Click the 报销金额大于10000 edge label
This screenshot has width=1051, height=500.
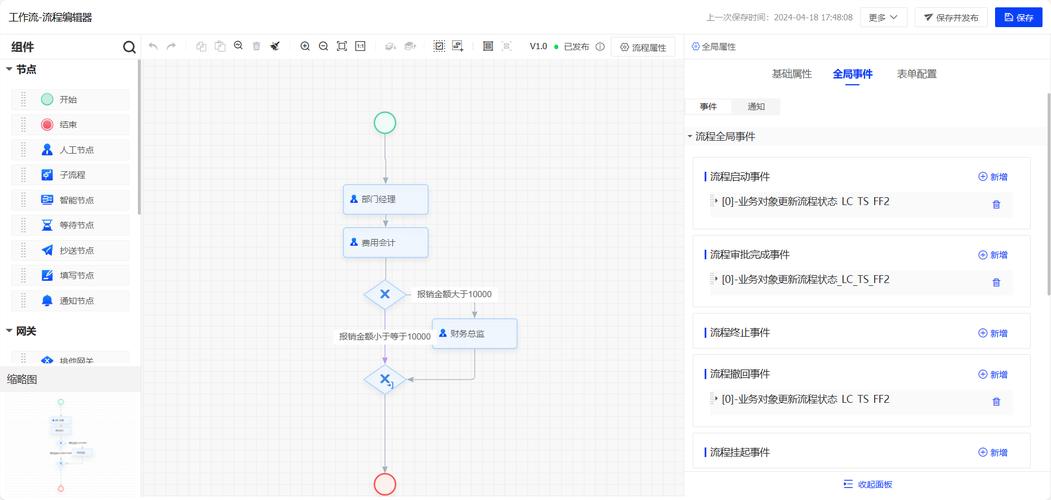(x=456, y=294)
